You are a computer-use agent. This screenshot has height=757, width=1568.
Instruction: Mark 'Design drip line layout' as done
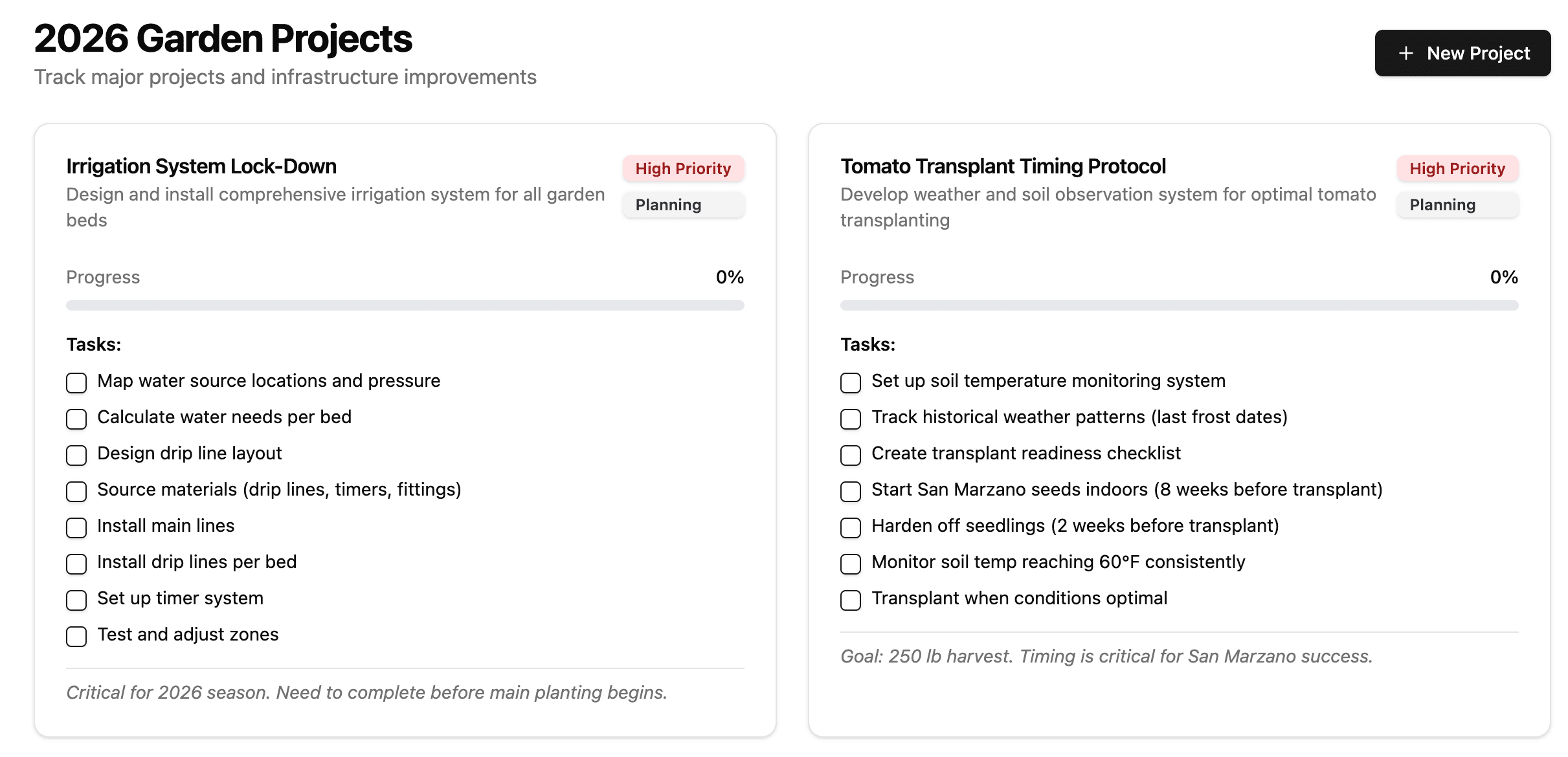tap(76, 455)
